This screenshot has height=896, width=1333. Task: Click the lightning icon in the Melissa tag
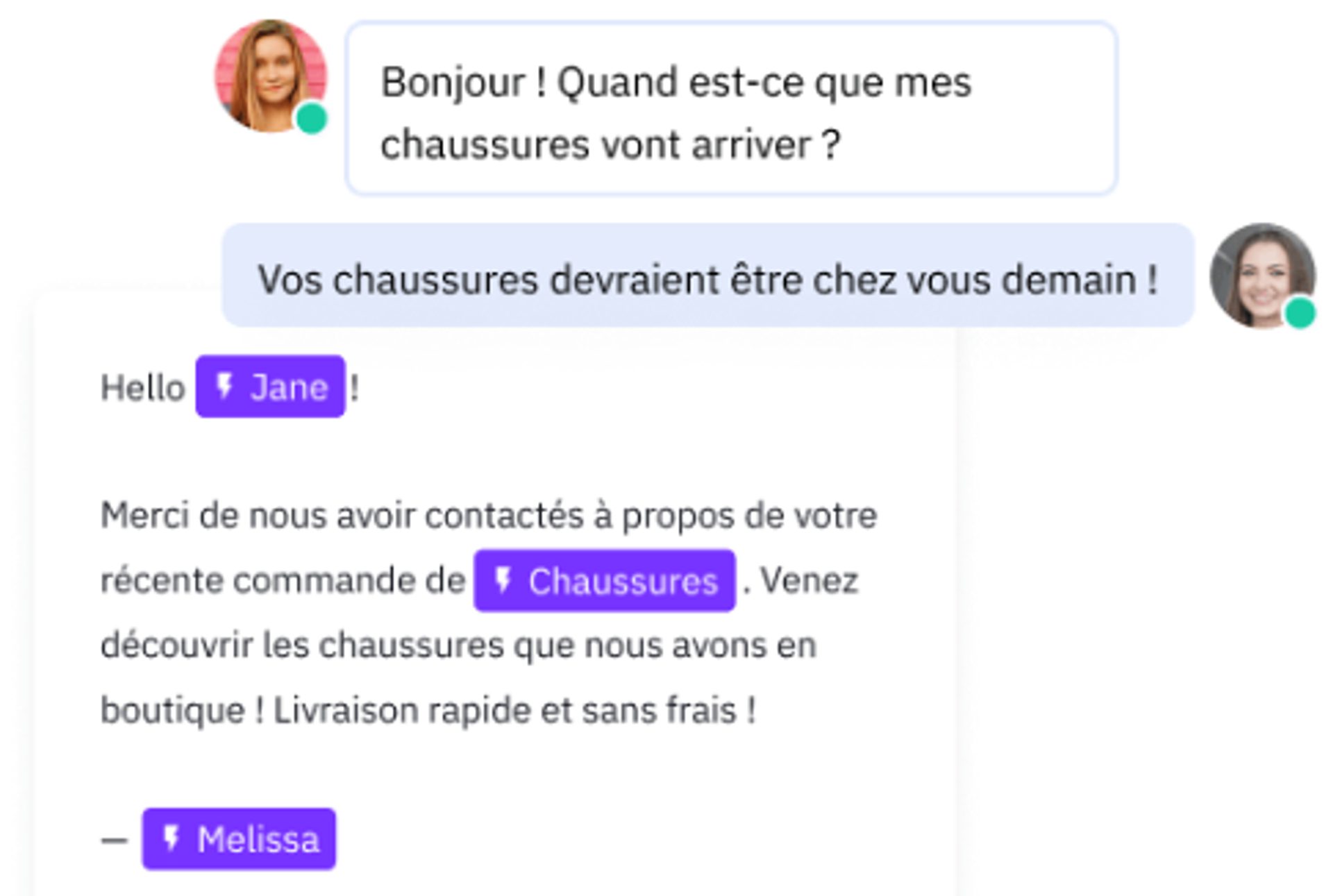pos(171,838)
